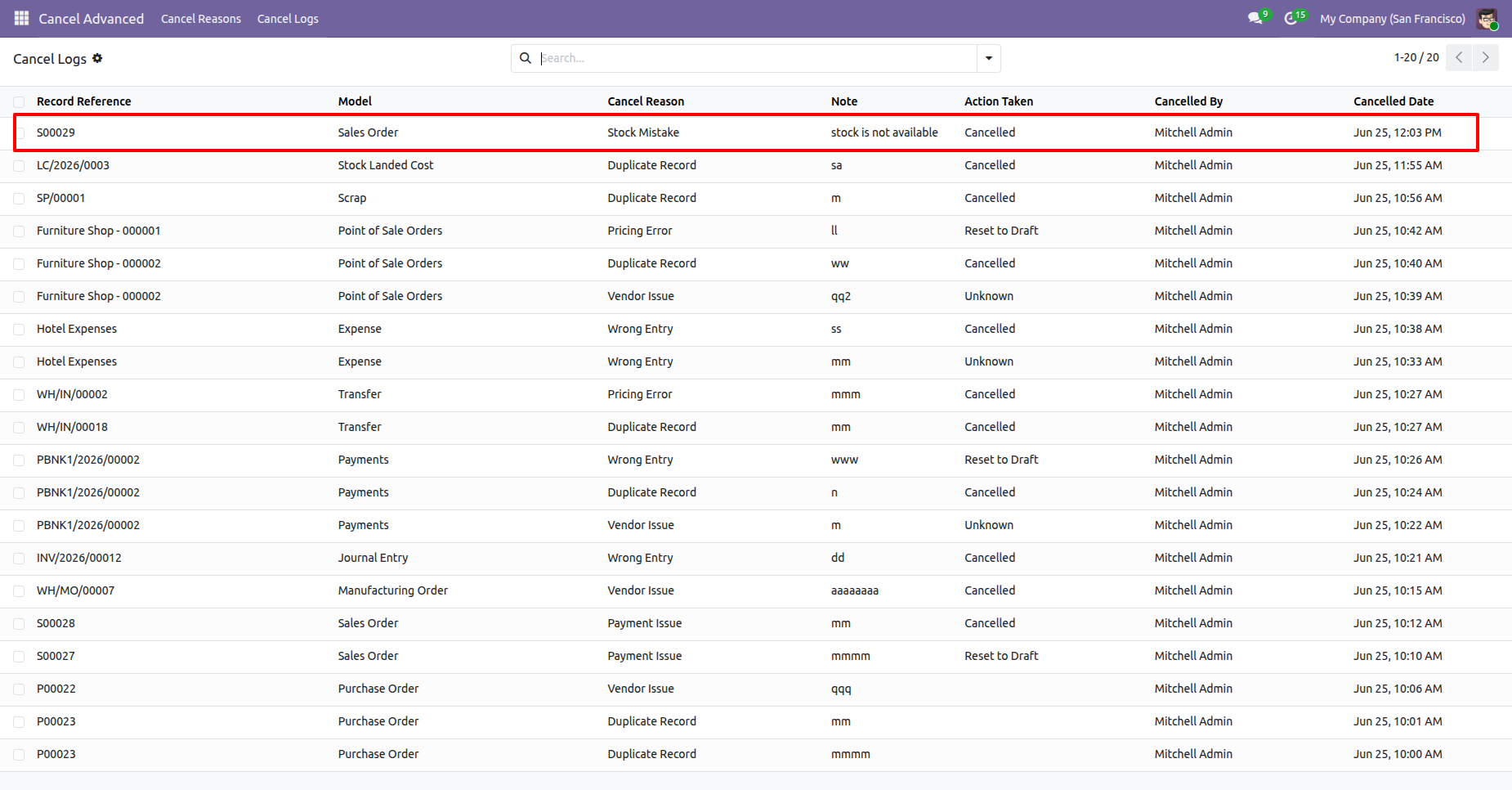Image resolution: width=1512 pixels, height=790 pixels.
Task: Sort by Record Reference column header
Action: tap(84, 101)
